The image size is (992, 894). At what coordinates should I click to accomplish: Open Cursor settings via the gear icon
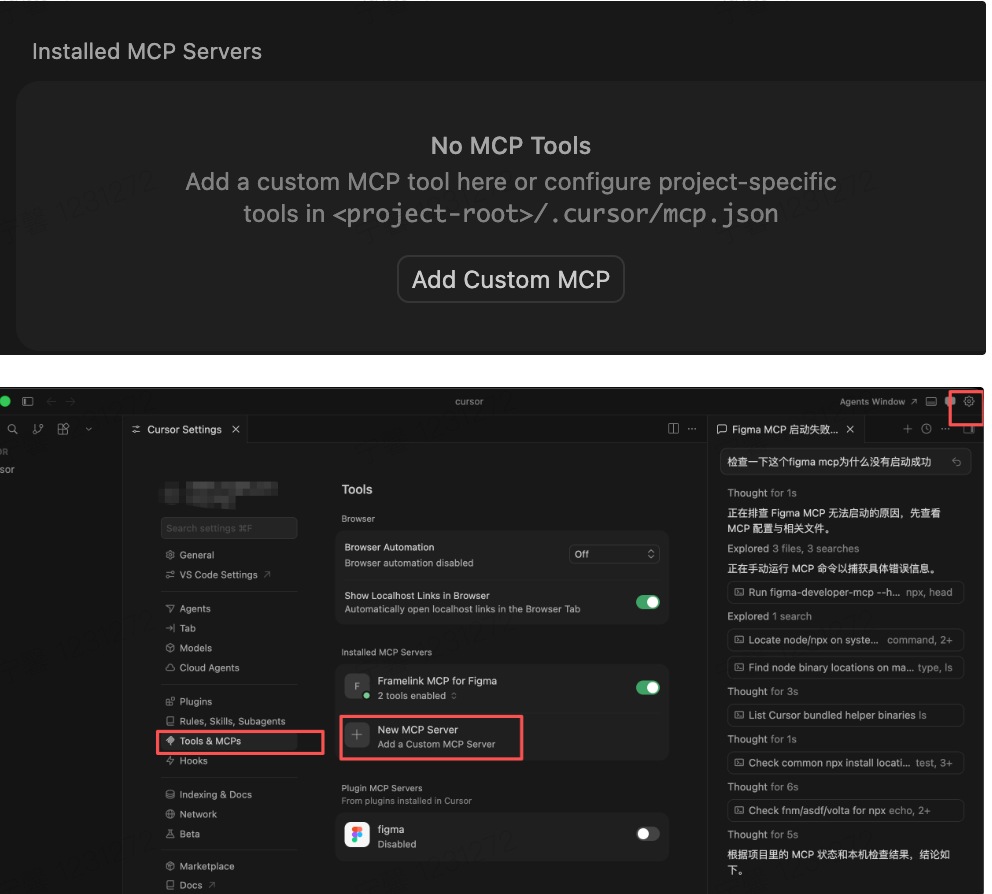969,401
